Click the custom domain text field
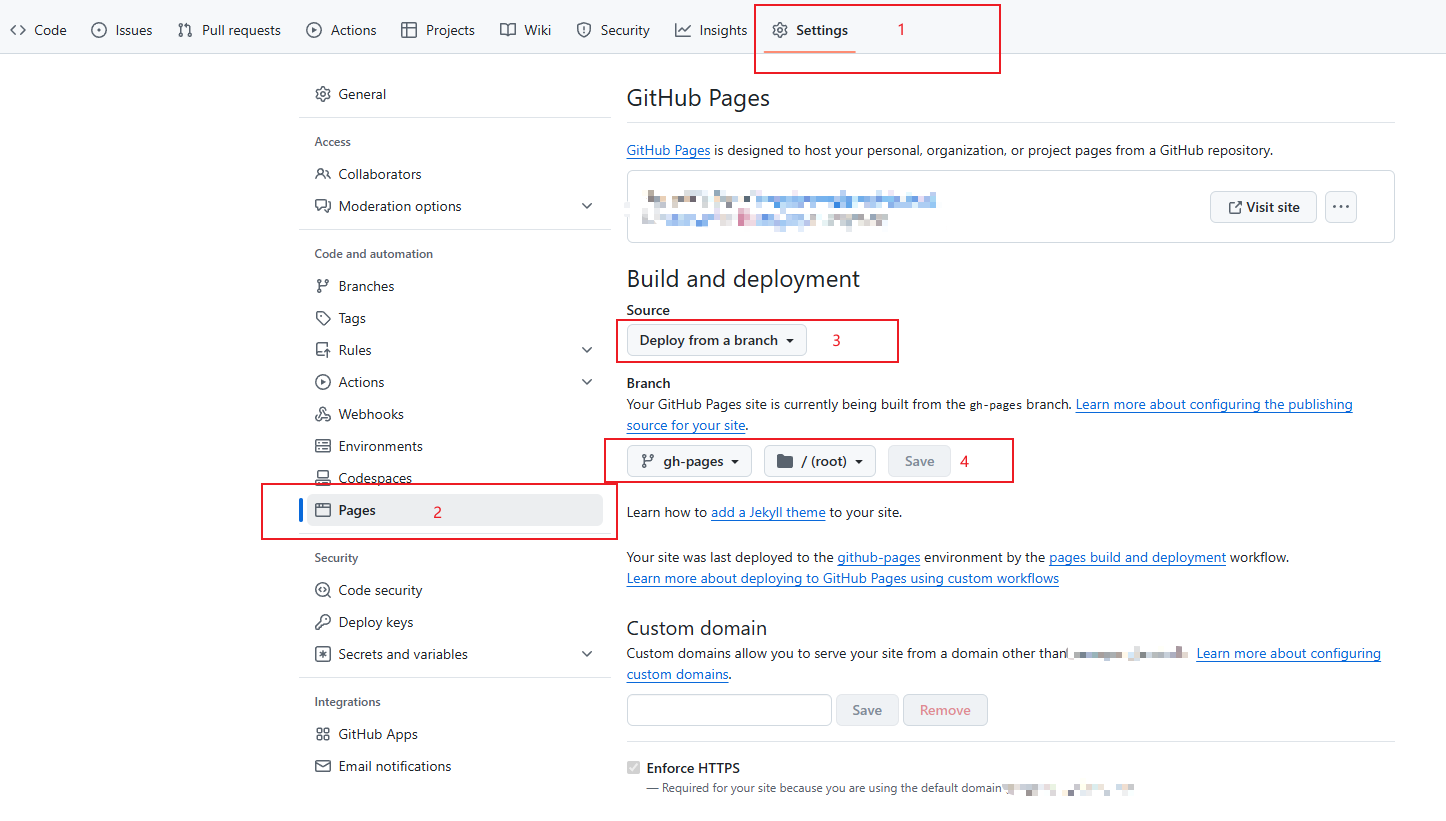Screen dimensions: 1446x821 tap(729, 710)
